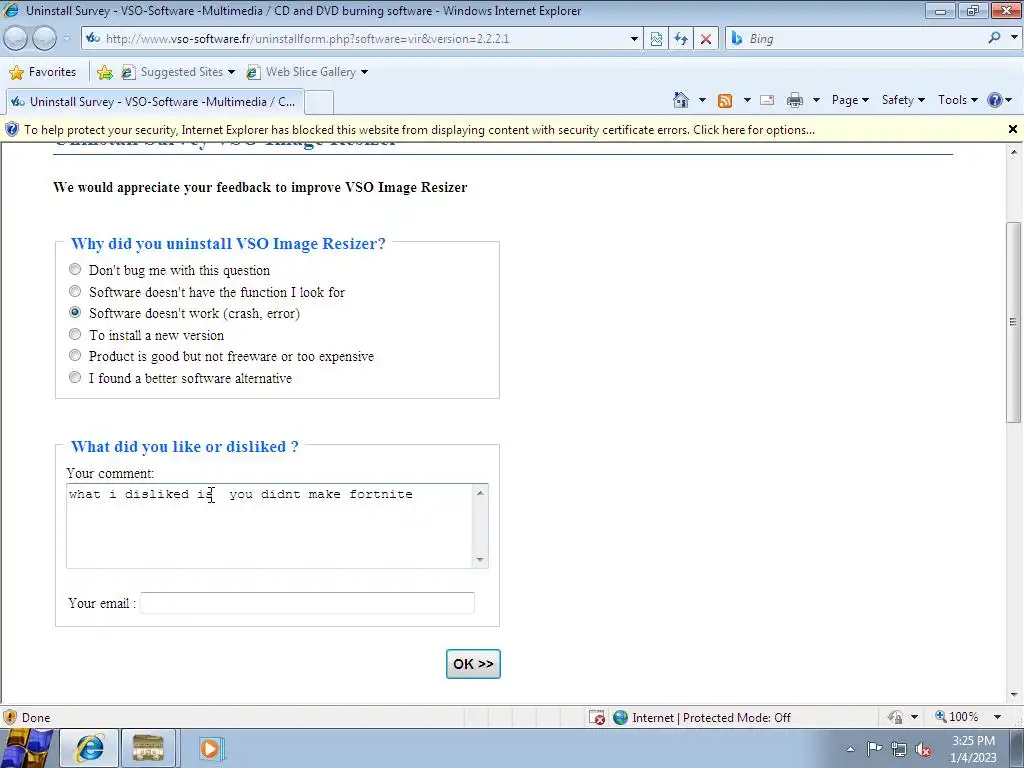Click the status bar security shield icon
Screen dimensions: 1024x768
pyautogui.click(x=10, y=717)
